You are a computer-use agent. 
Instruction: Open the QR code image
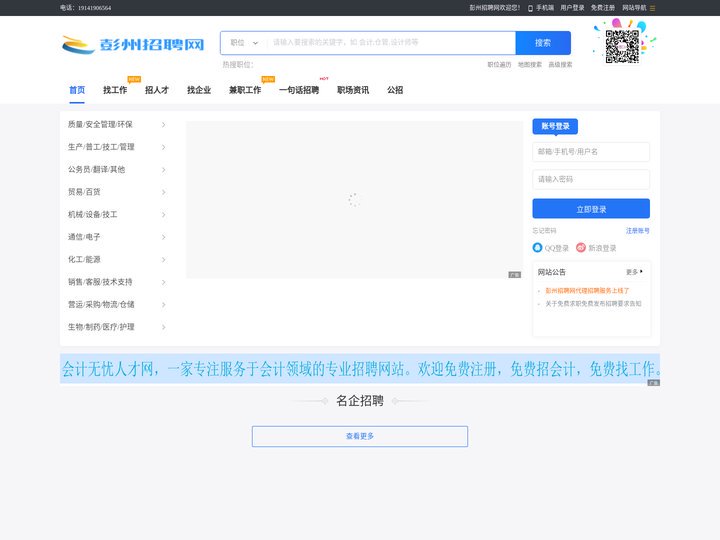[x=622, y=46]
